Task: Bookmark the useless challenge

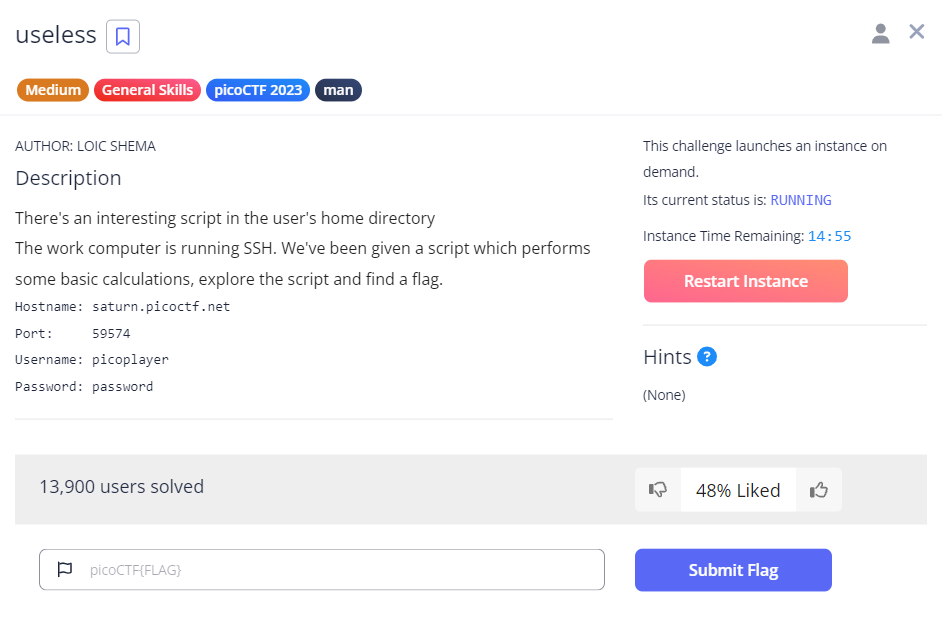Action: coord(123,37)
